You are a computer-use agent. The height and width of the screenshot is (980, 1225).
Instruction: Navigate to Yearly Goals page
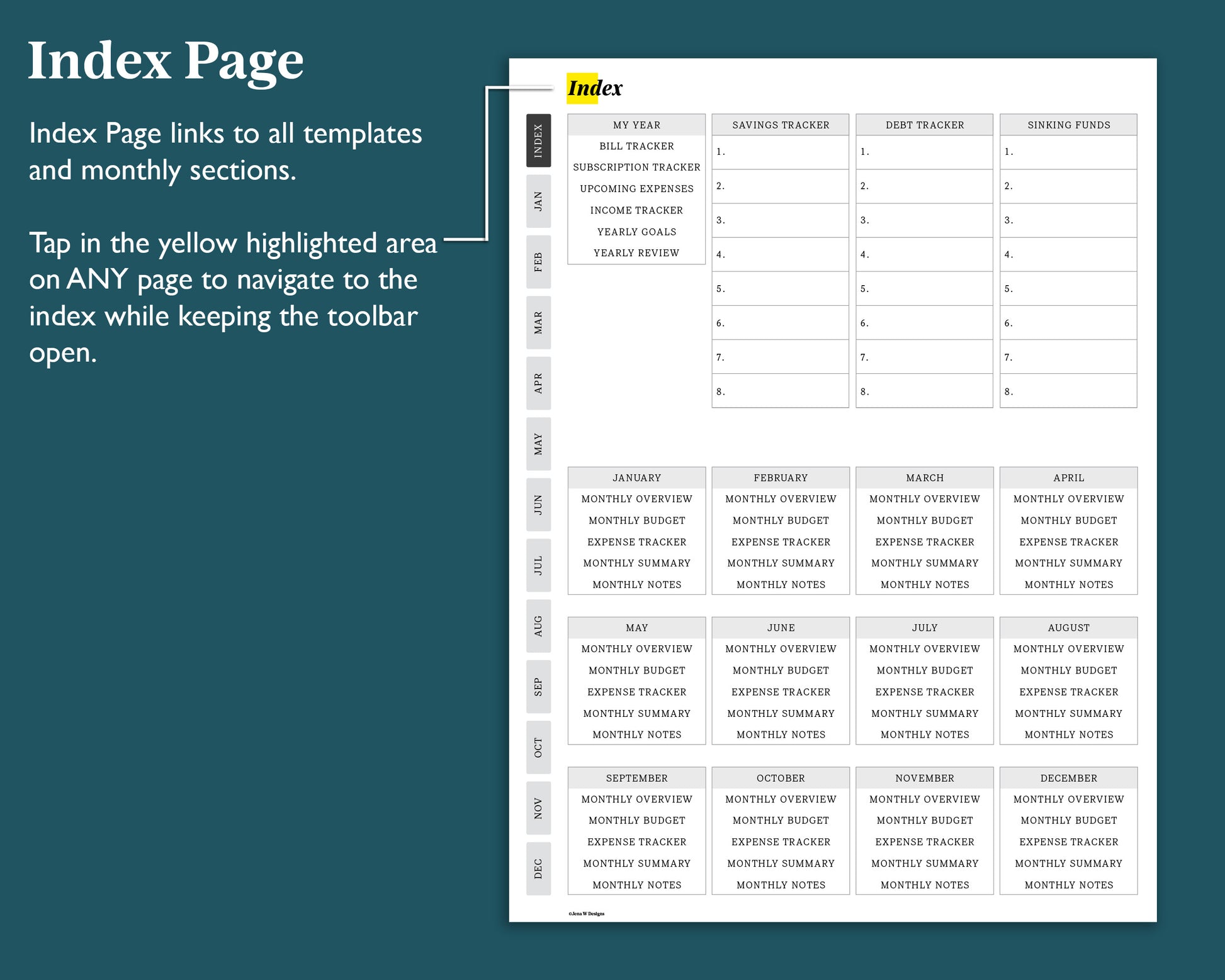tap(636, 232)
